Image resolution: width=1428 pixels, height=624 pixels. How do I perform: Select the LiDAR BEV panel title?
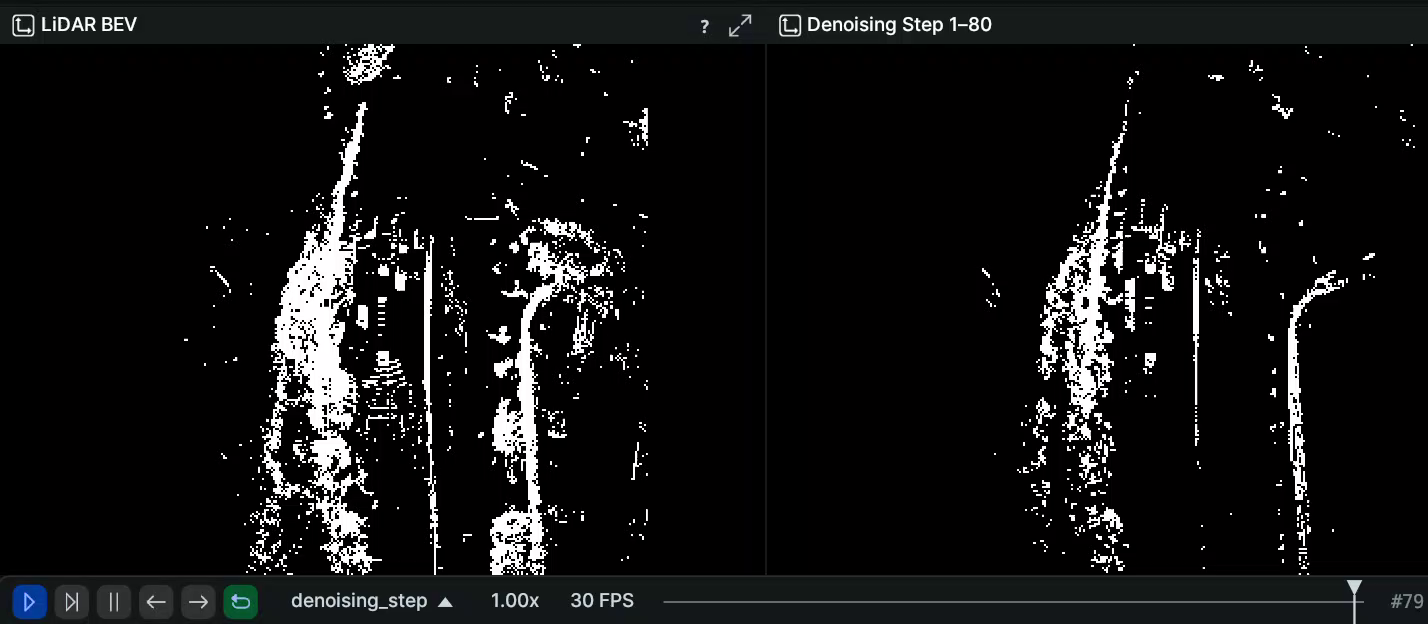click(x=89, y=25)
